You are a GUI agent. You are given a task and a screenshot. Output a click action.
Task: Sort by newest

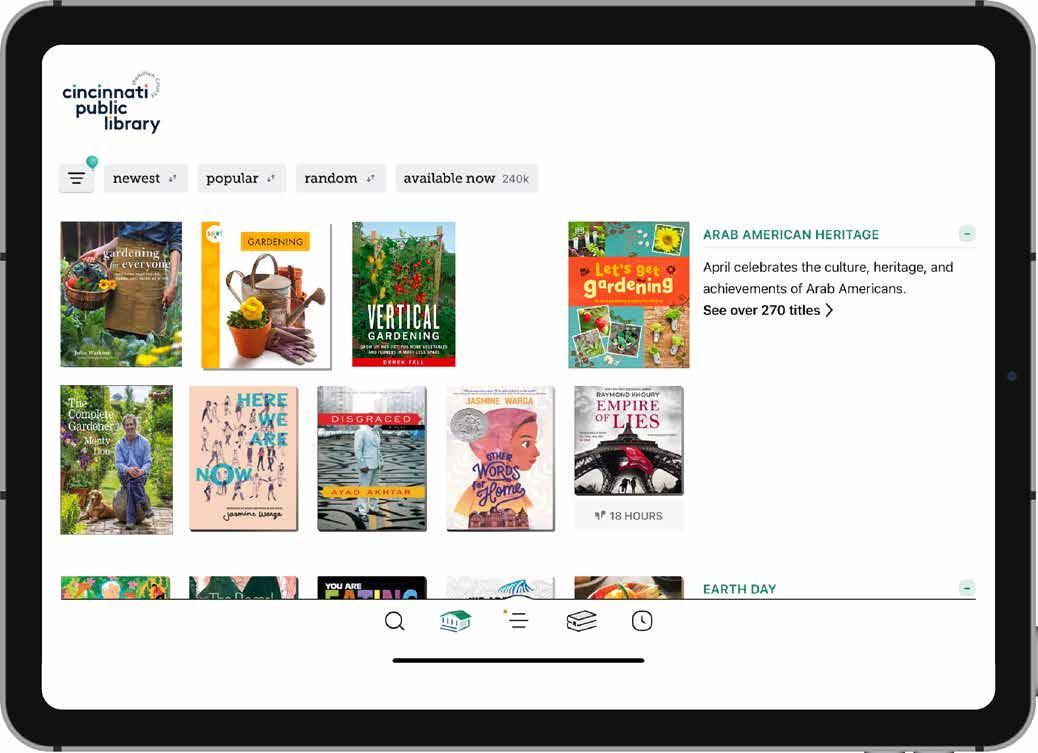coord(145,178)
